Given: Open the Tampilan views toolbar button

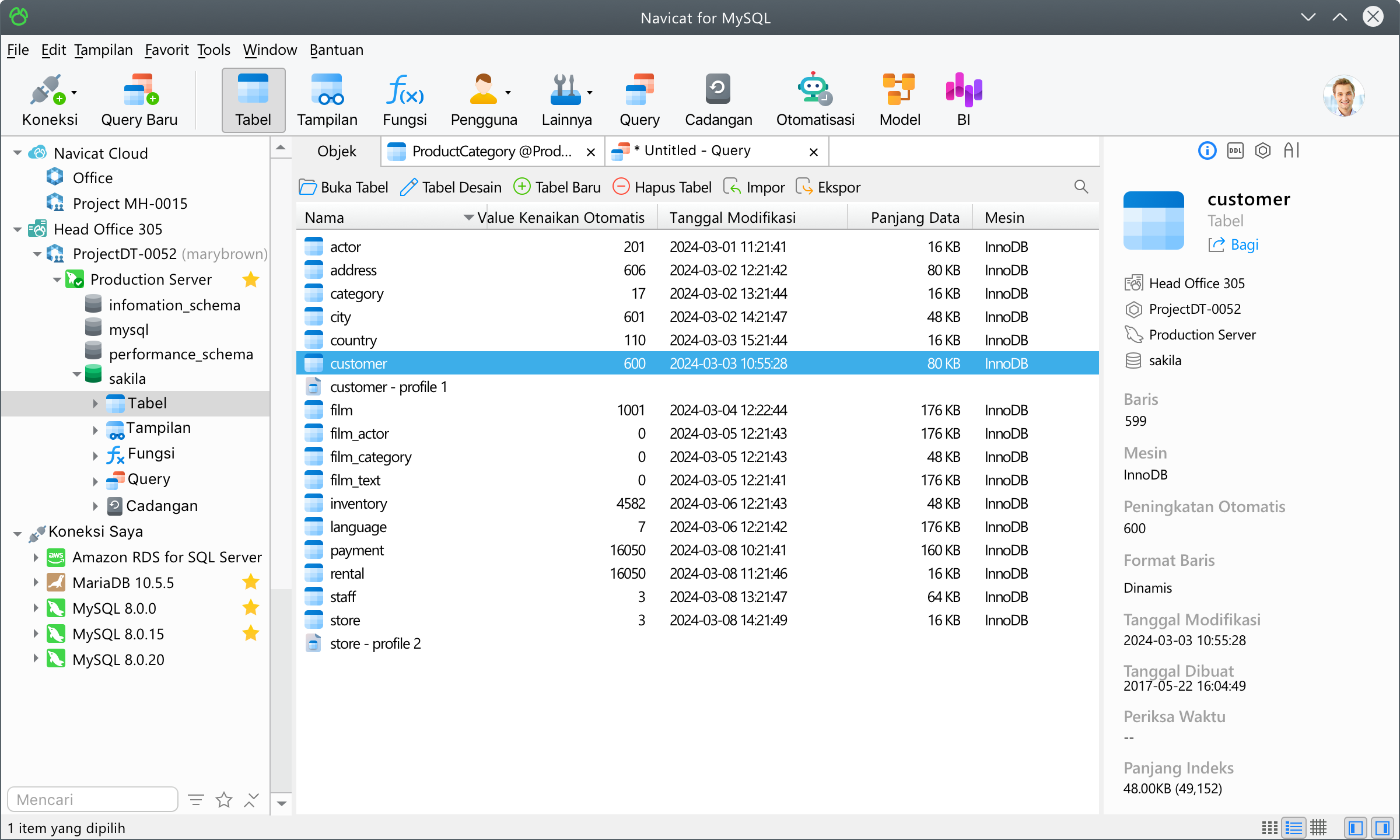Looking at the screenshot, I should (327, 100).
